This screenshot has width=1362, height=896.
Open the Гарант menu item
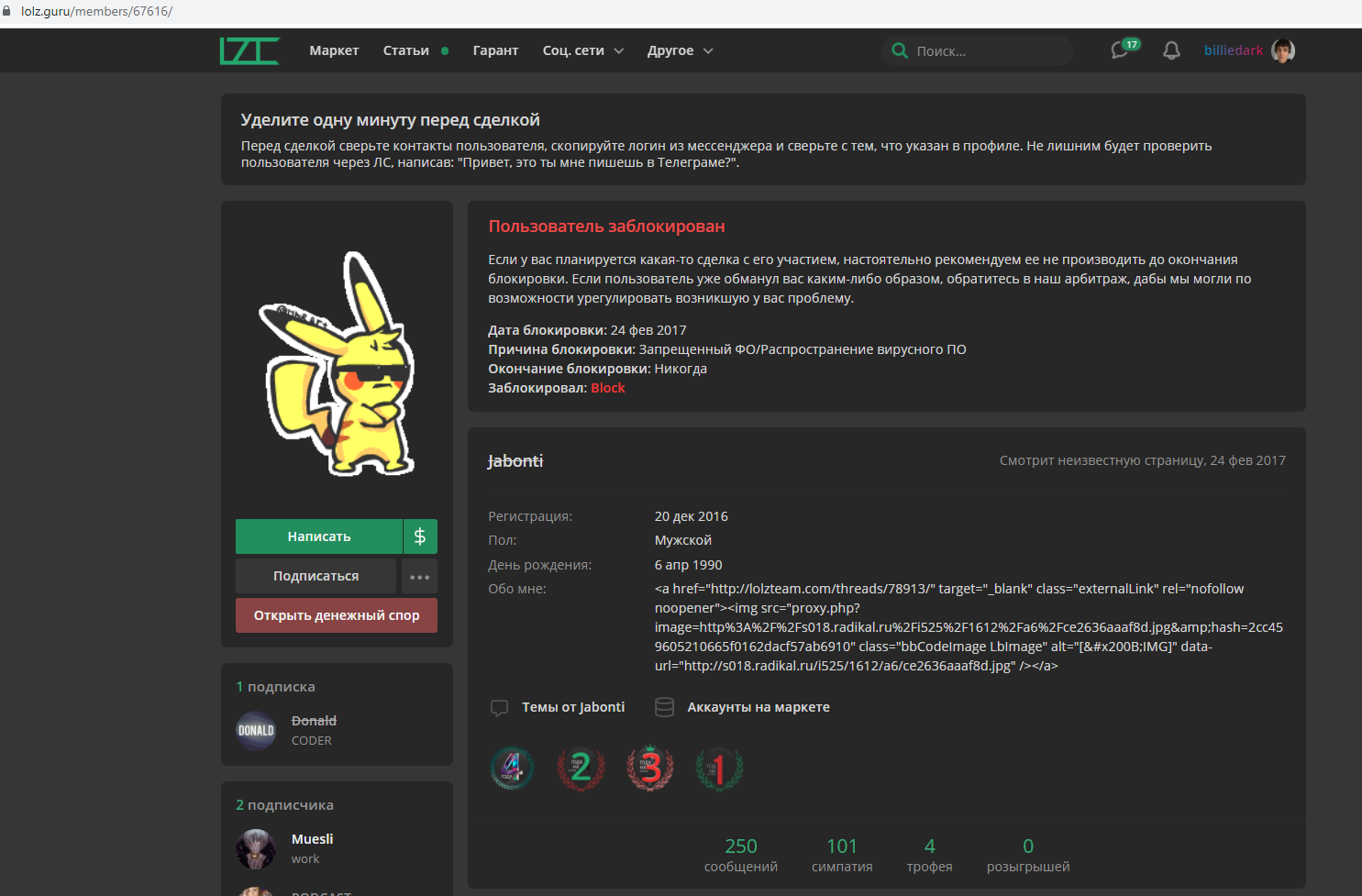pos(495,50)
